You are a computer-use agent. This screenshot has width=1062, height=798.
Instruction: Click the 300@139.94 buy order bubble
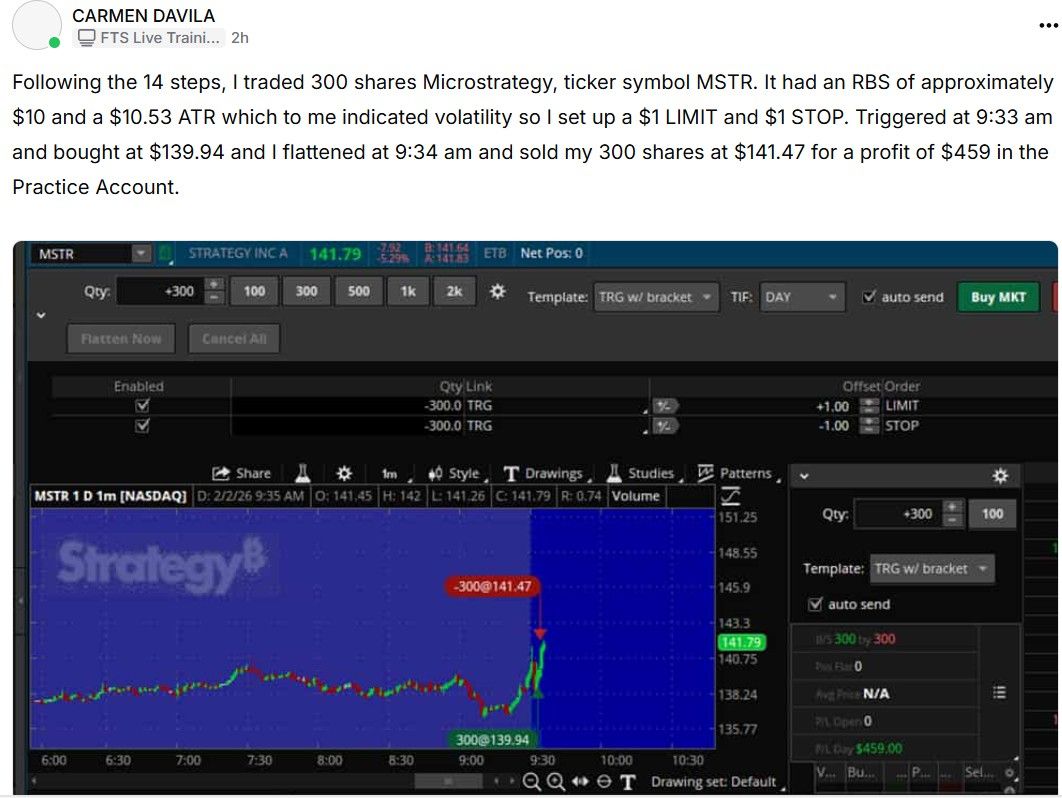tap(492, 740)
